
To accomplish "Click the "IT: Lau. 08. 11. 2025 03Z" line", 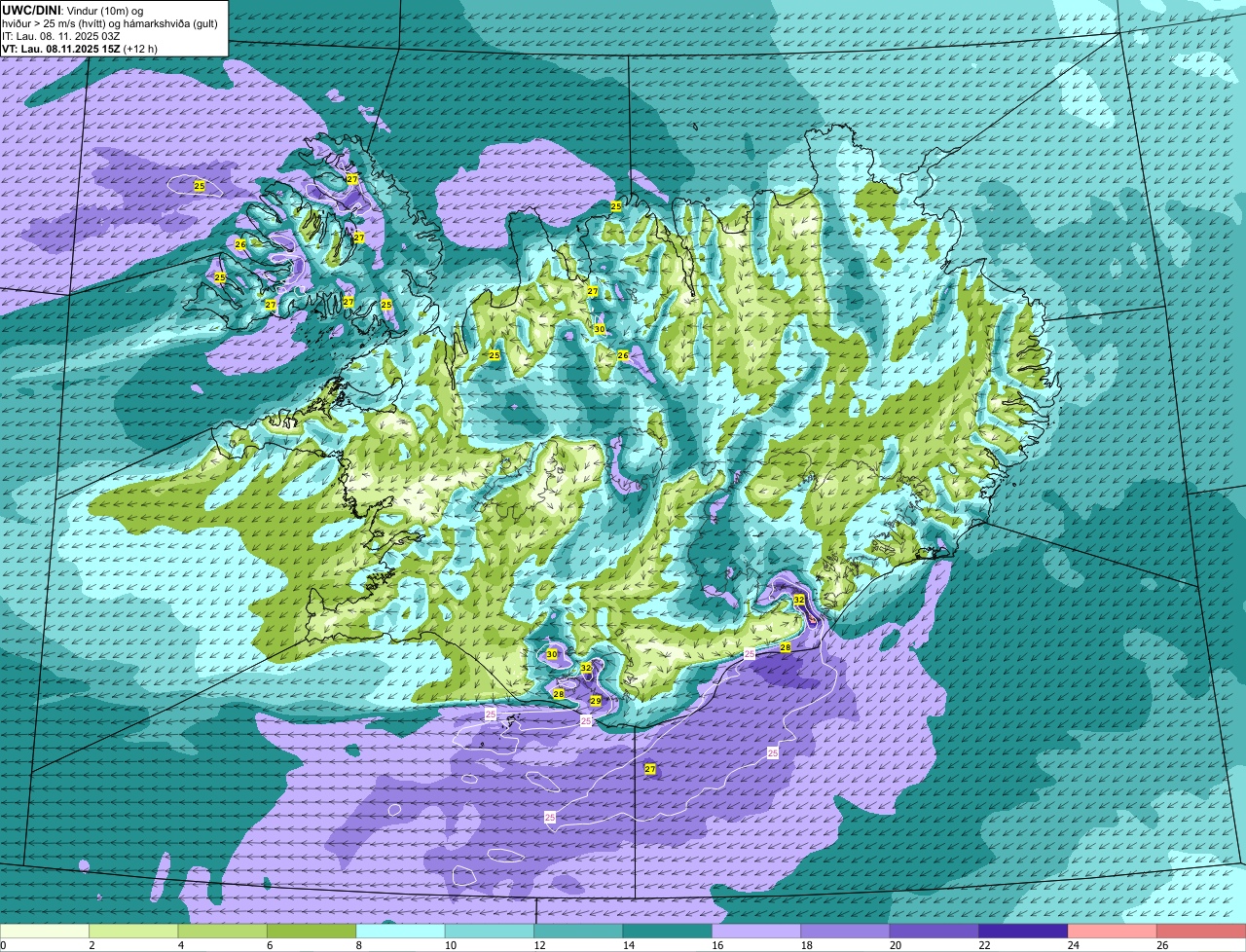I will tap(60, 36).
